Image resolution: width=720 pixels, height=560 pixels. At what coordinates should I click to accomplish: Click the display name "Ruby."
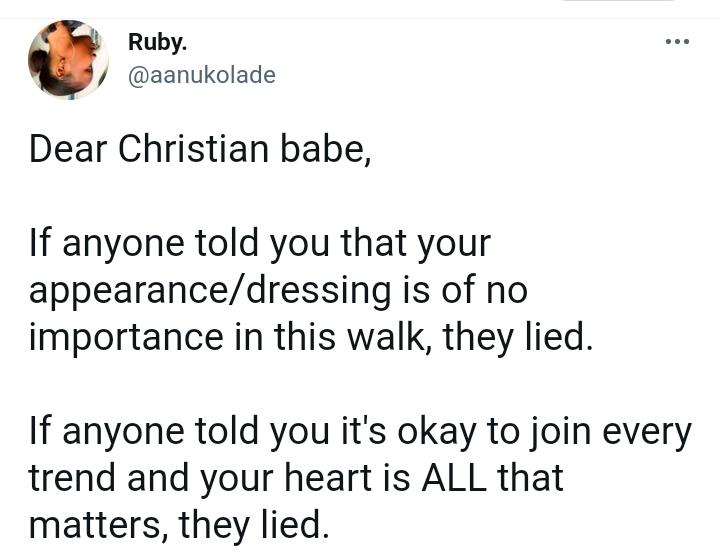[158, 42]
